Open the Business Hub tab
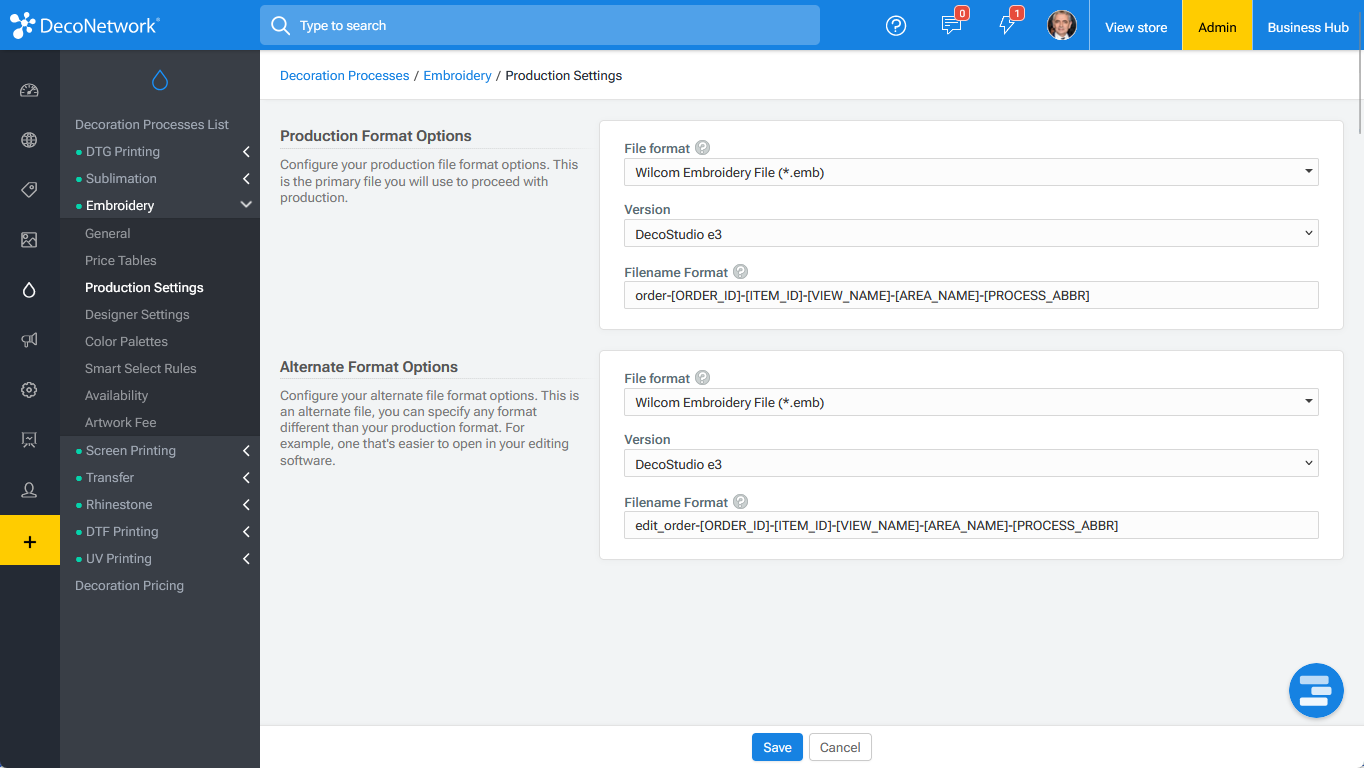The width and height of the screenshot is (1364, 768). point(1308,27)
